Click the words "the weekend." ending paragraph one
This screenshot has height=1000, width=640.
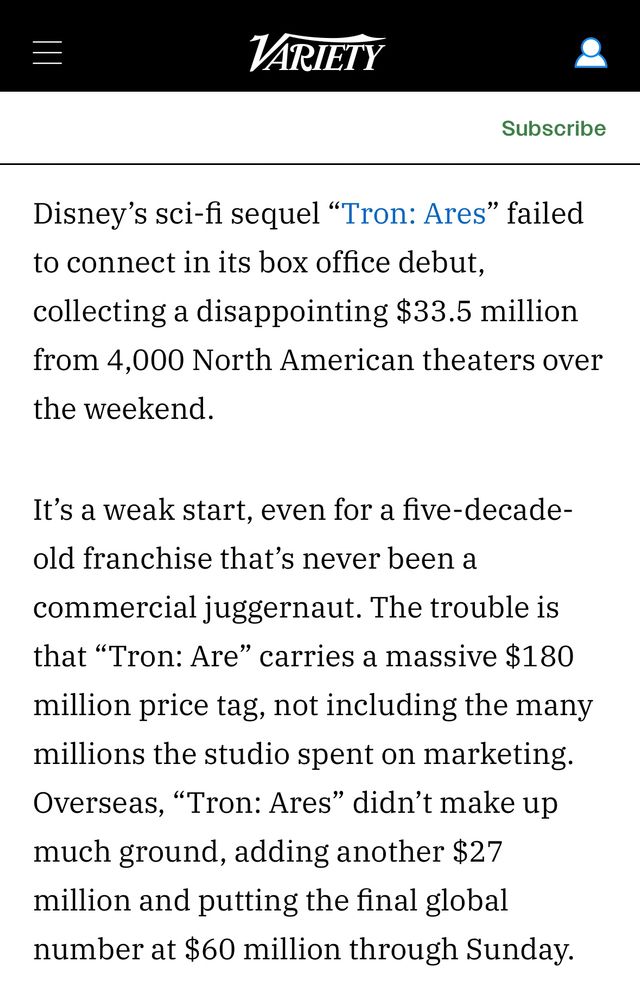pos(124,409)
